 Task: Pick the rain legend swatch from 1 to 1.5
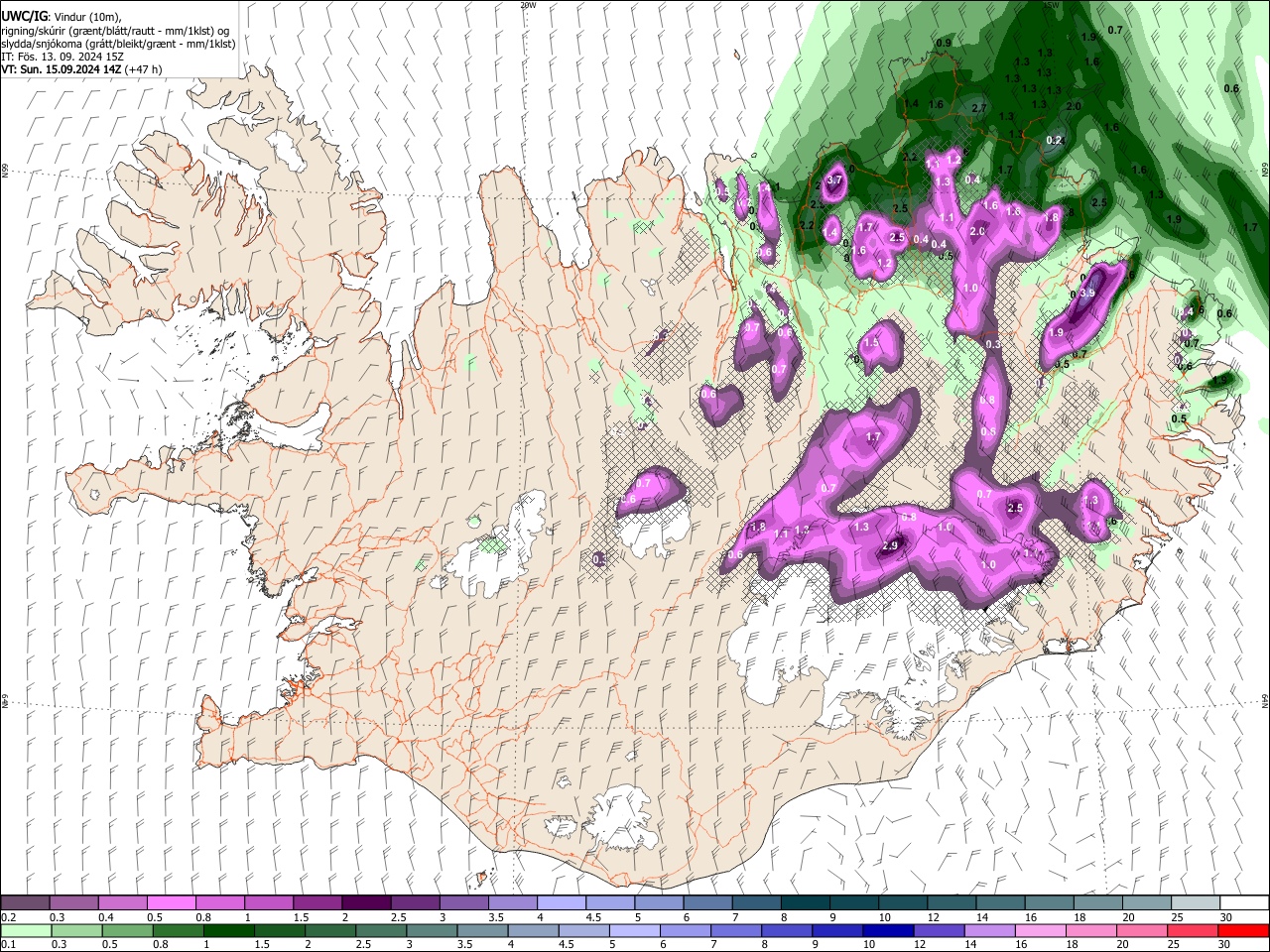[x=230, y=930]
